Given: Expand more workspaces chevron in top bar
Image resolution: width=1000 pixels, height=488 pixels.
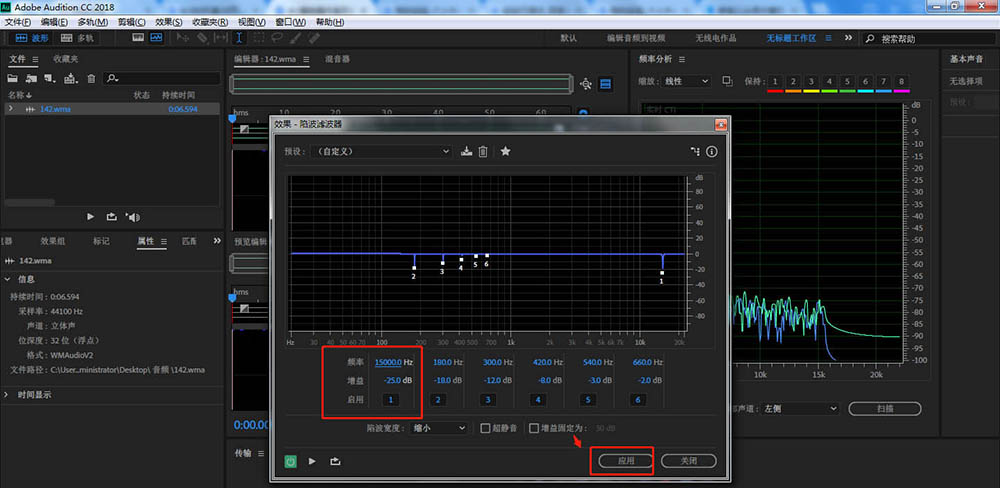Looking at the screenshot, I should [x=848, y=38].
